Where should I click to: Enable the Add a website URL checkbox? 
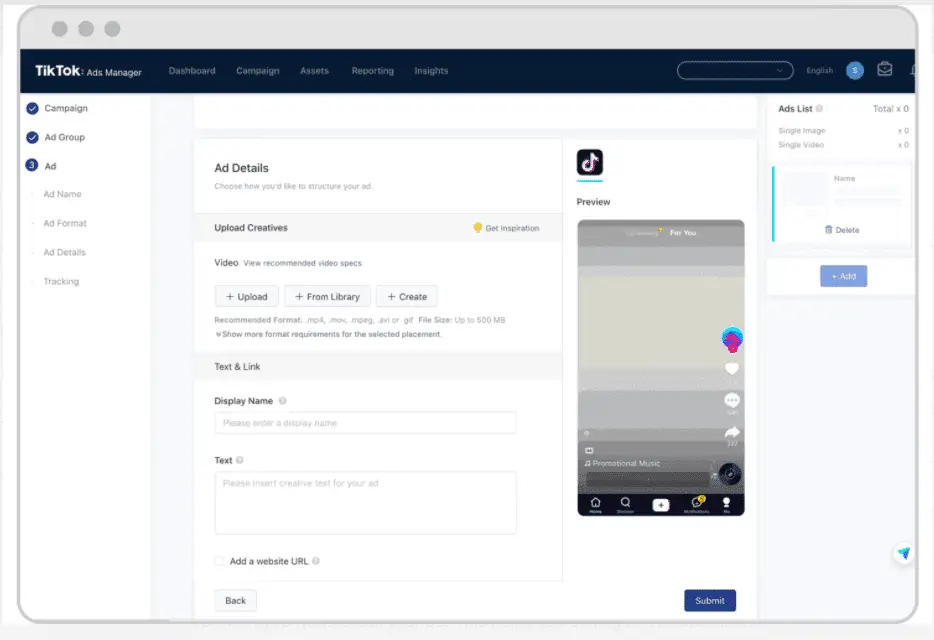[x=220, y=561]
